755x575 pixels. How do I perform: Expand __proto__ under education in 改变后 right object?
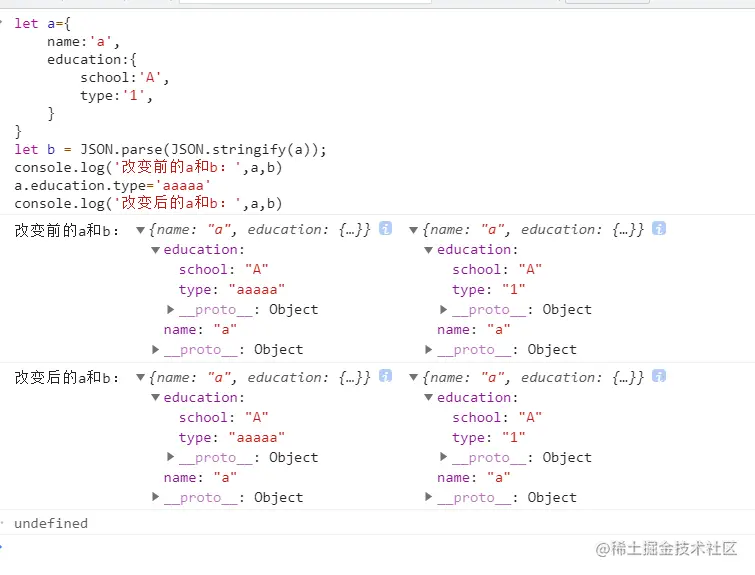click(x=443, y=457)
